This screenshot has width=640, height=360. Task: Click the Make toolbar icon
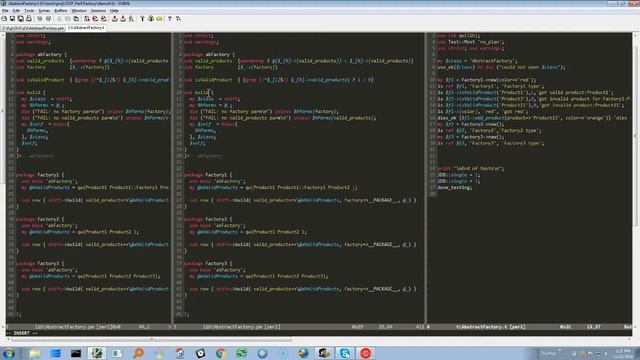click(x=142, y=19)
